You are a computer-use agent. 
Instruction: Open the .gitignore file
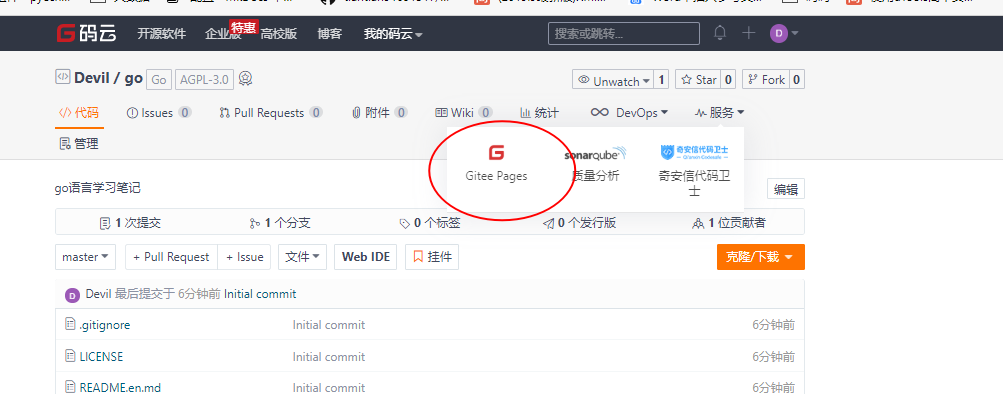click(105, 325)
